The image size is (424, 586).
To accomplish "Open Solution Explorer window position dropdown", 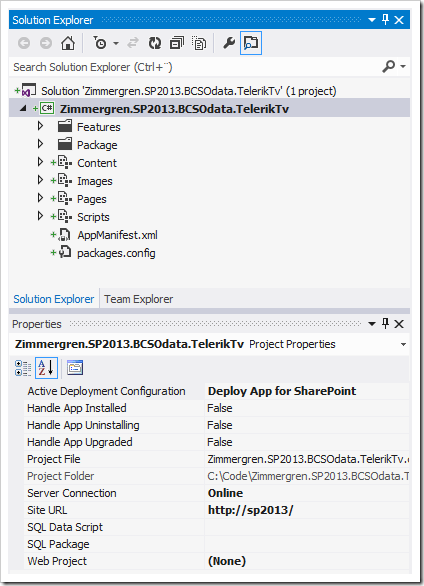I will click(372, 20).
